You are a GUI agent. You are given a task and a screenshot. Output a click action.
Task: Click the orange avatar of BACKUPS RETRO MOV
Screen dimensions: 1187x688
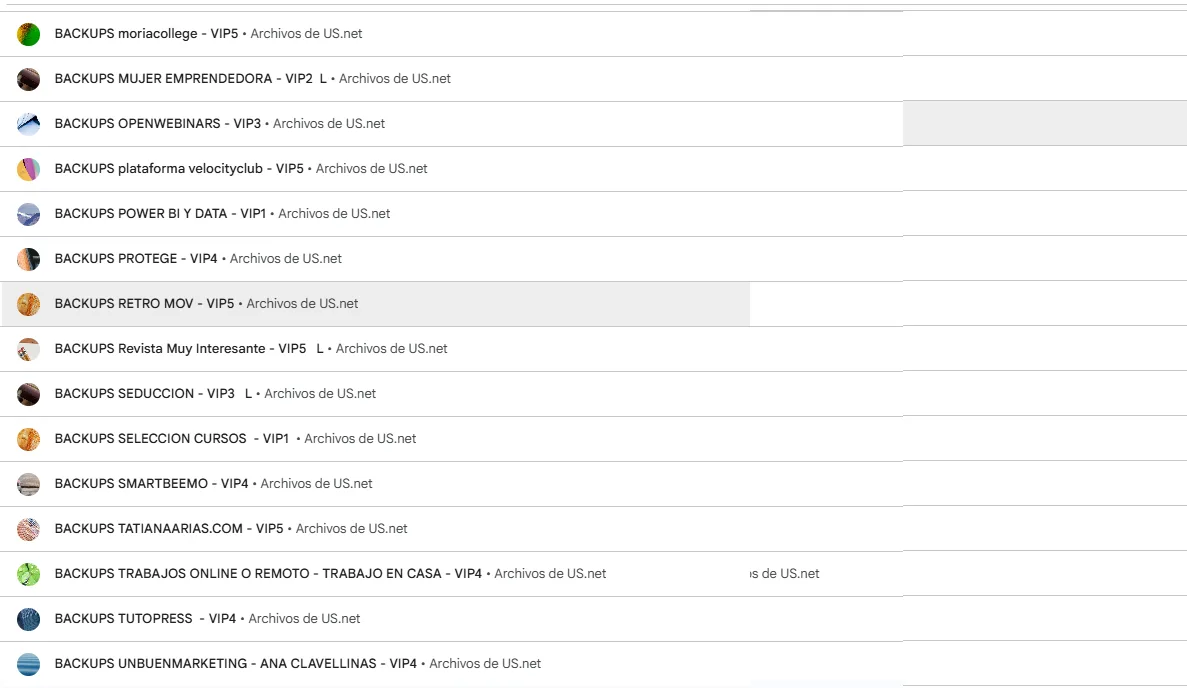29,304
